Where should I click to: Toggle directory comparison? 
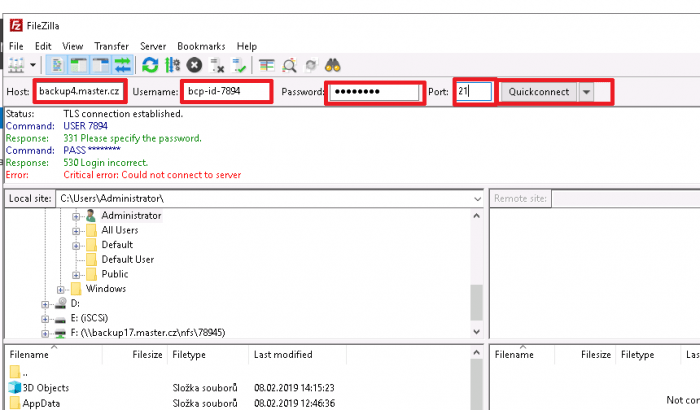289,66
